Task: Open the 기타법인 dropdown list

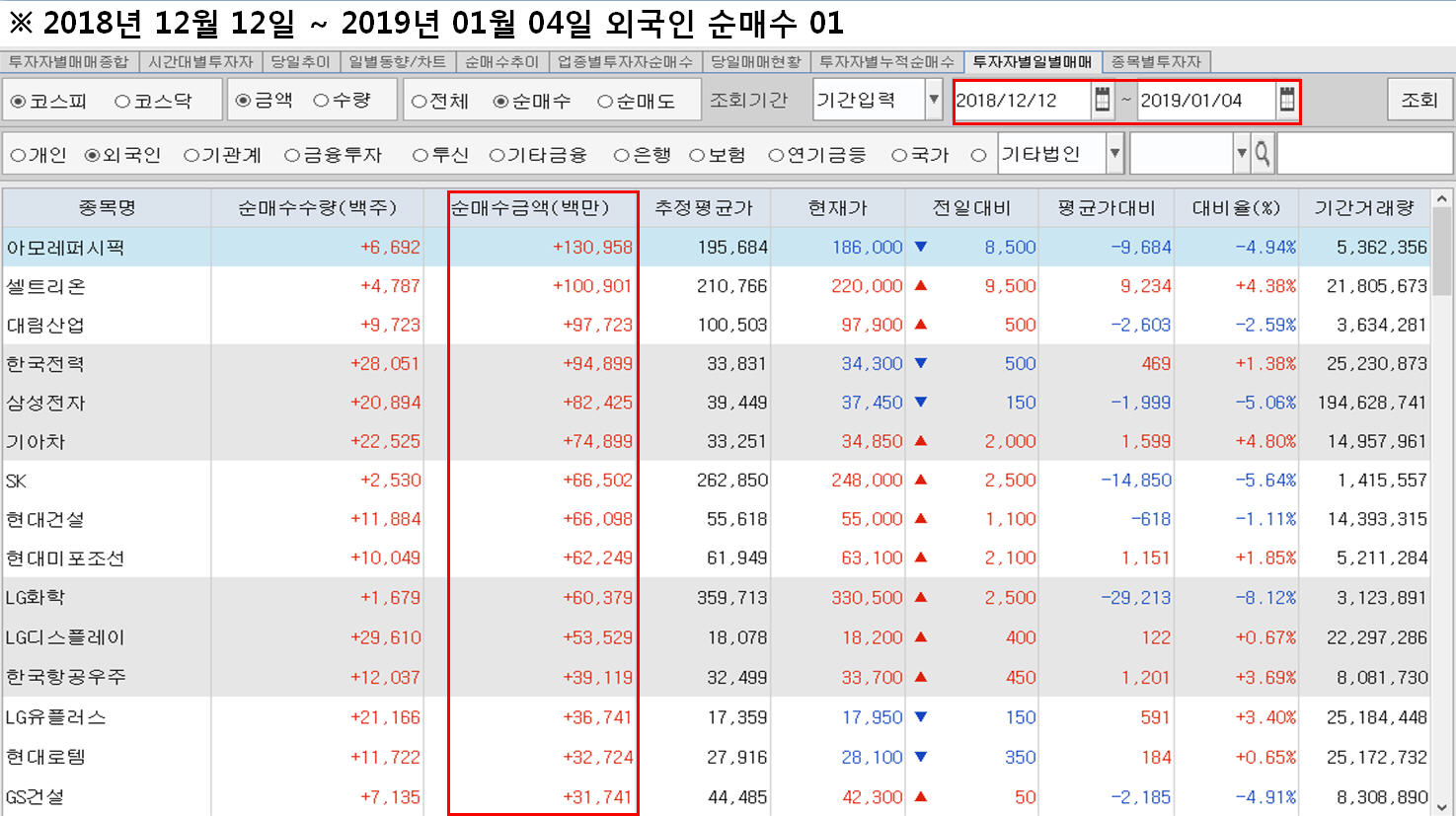Action: pos(1114,154)
